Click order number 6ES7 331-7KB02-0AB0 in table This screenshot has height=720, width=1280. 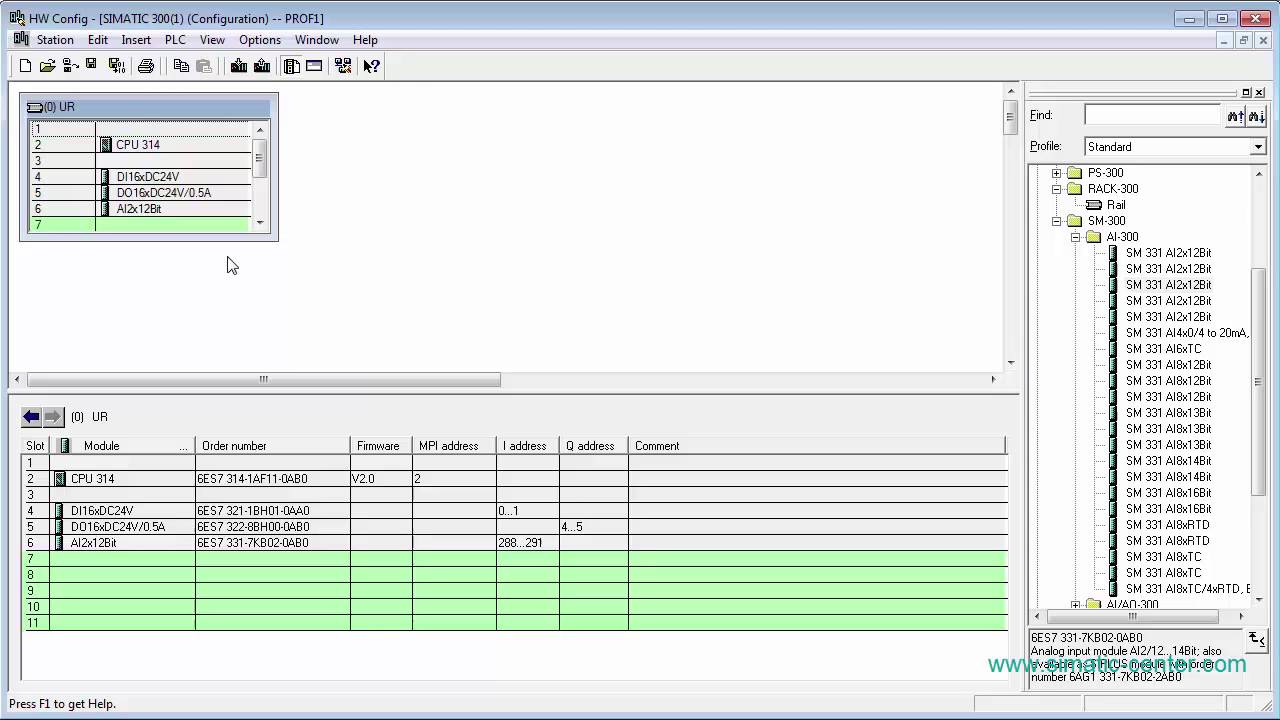252,543
